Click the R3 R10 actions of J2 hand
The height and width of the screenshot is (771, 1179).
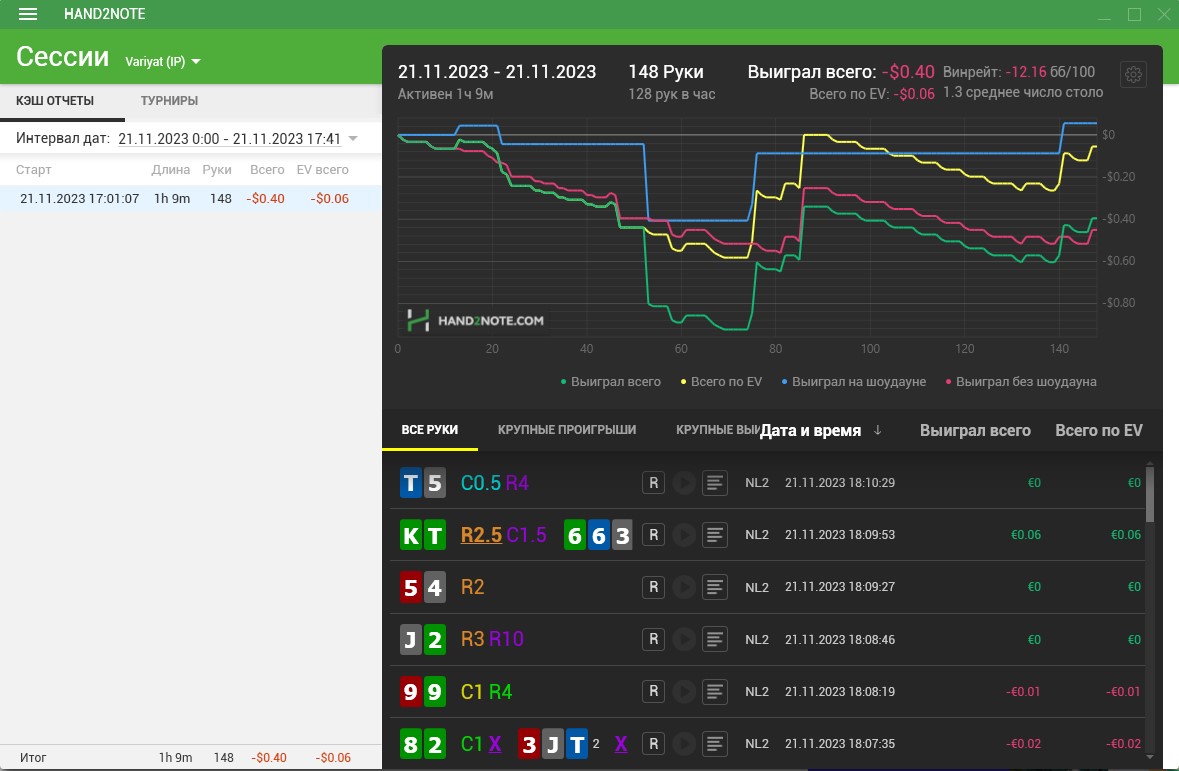click(x=492, y=639)
